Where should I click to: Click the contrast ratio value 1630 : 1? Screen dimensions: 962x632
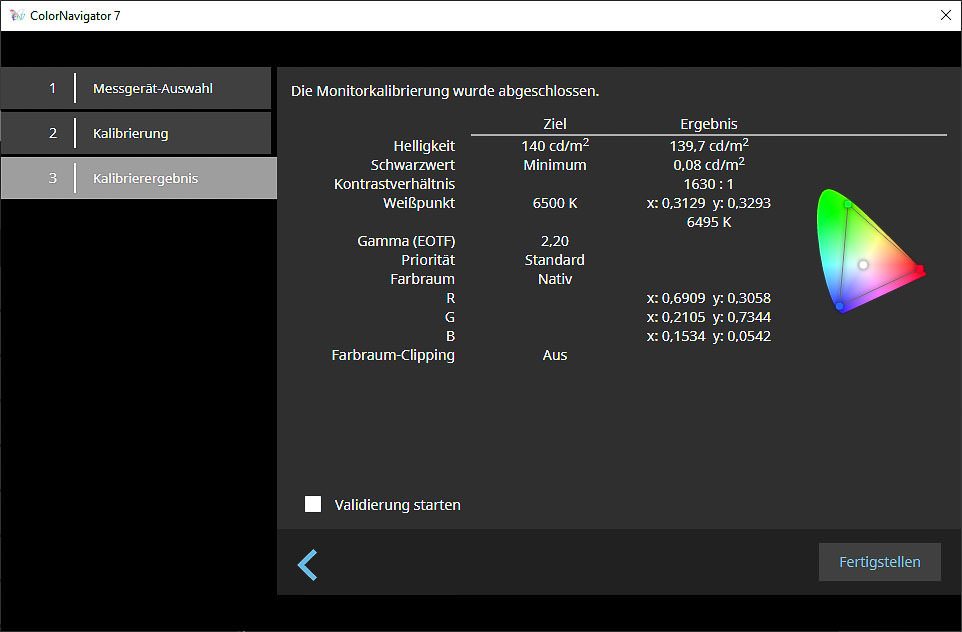point(709,184)
